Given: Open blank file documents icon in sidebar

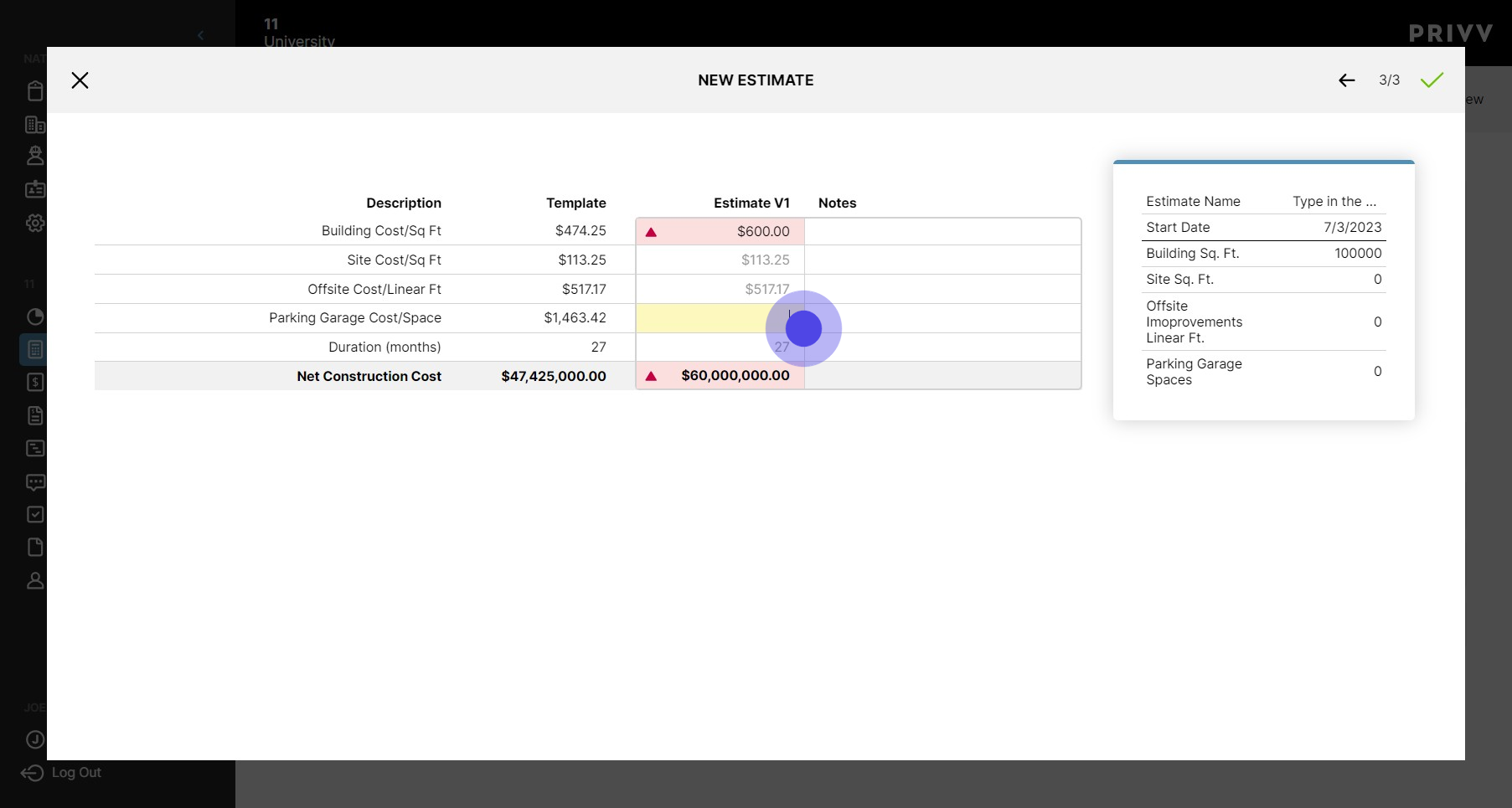Looking at the screenshot, I should [x=35, y=547].
